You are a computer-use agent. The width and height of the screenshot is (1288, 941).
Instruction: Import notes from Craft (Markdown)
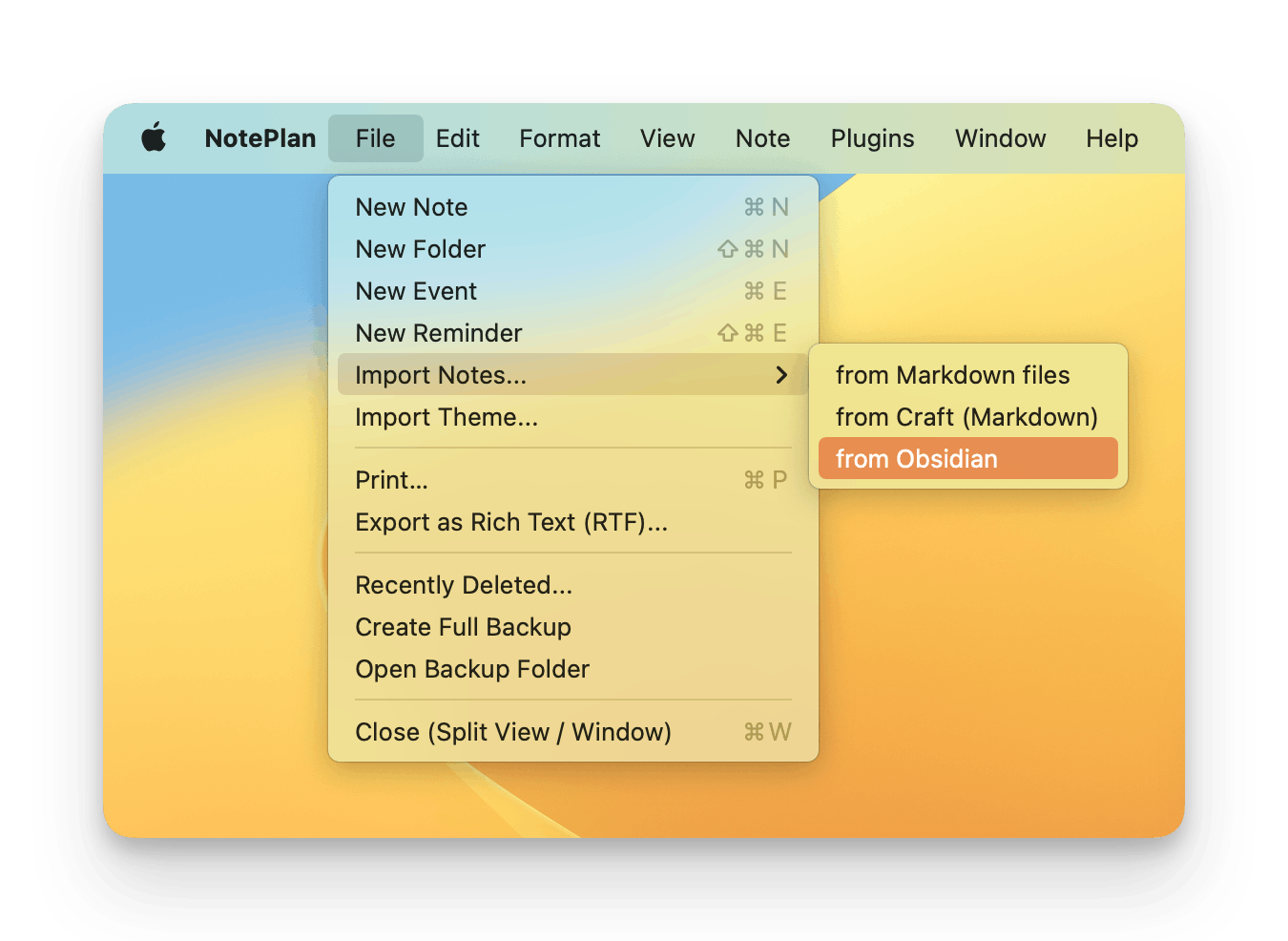968,417
